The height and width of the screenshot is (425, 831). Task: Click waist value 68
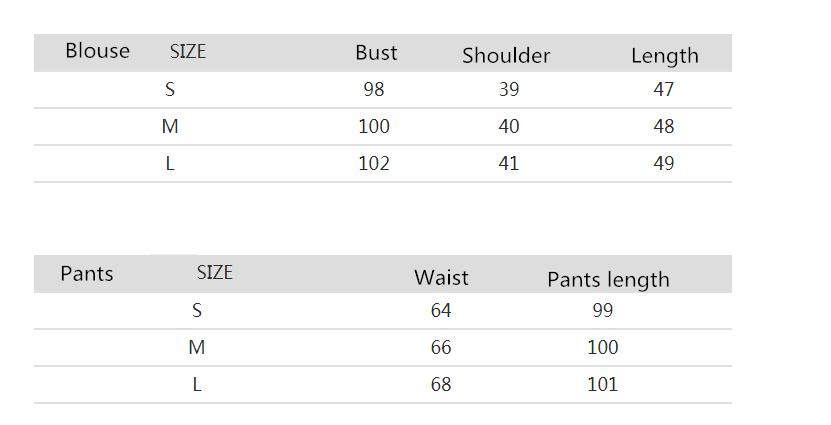point(441,385)
